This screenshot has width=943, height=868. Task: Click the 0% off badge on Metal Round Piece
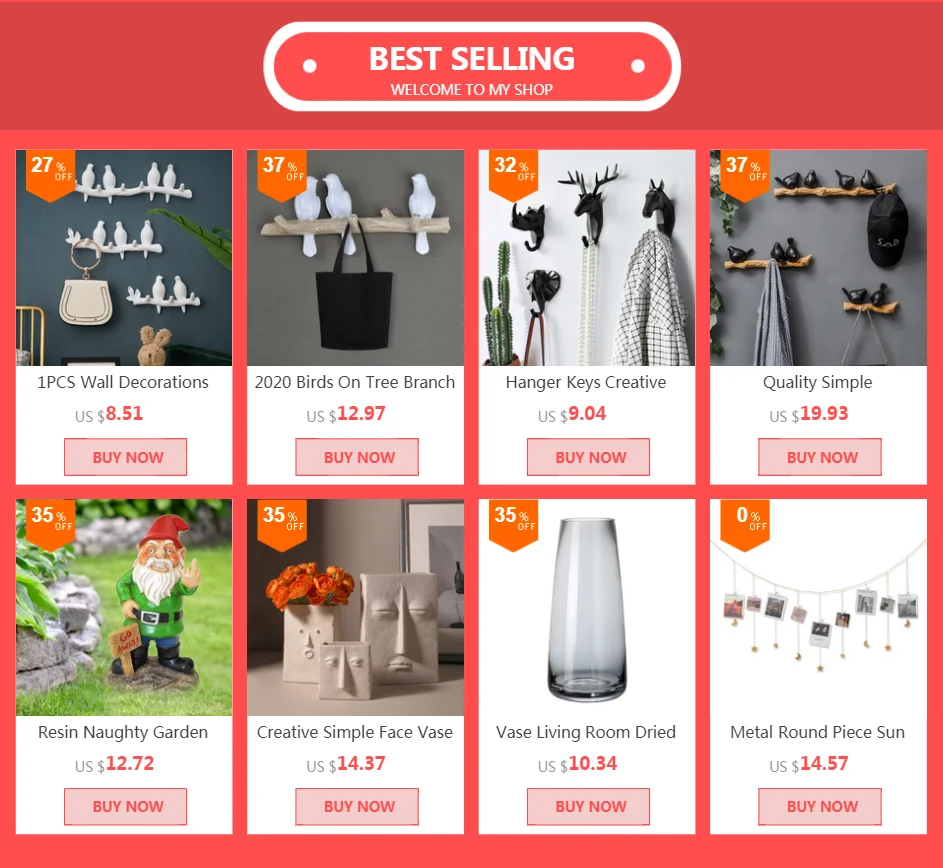point(745,525)
